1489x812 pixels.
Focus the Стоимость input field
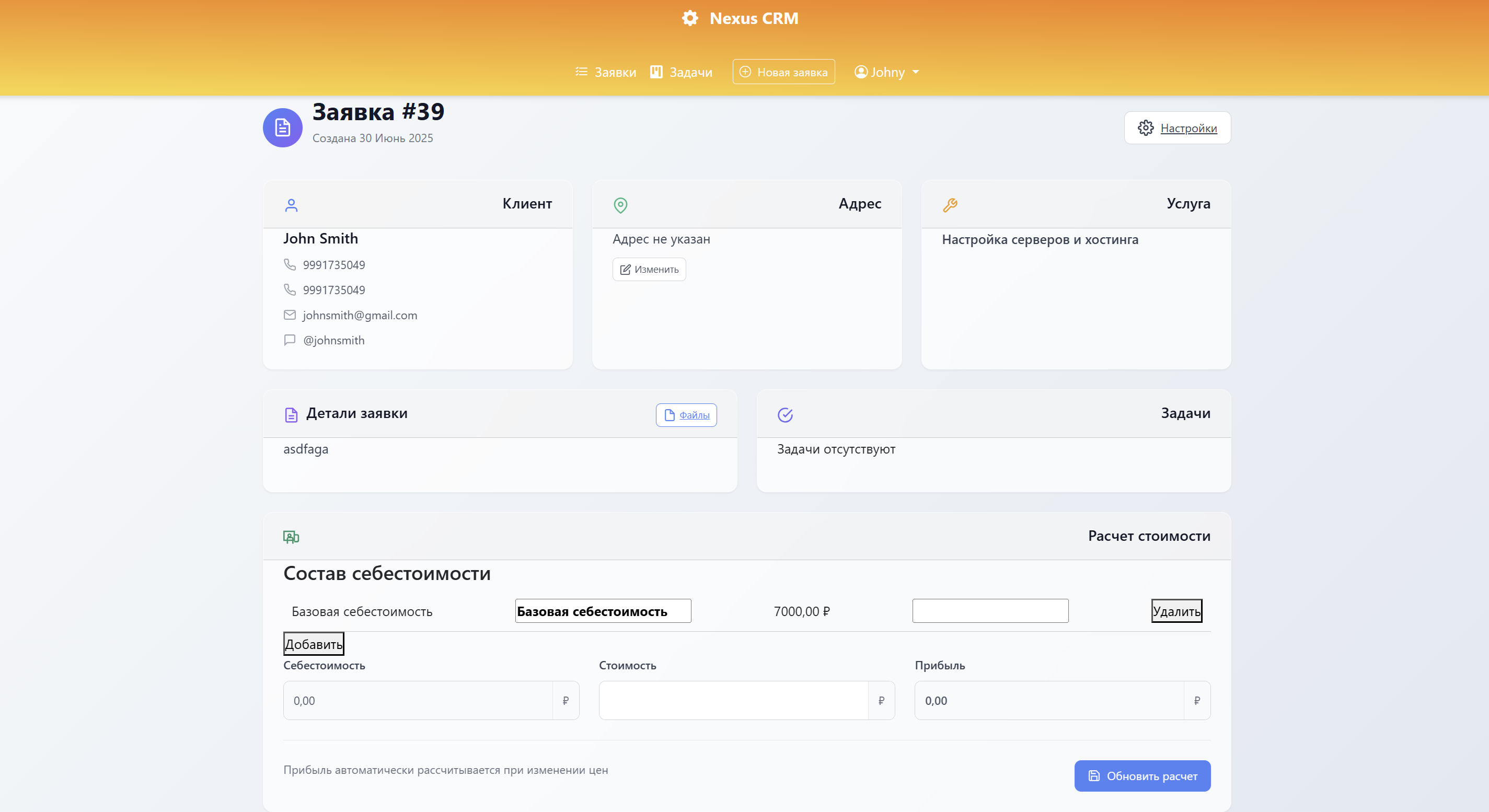(x=733, y=701)
